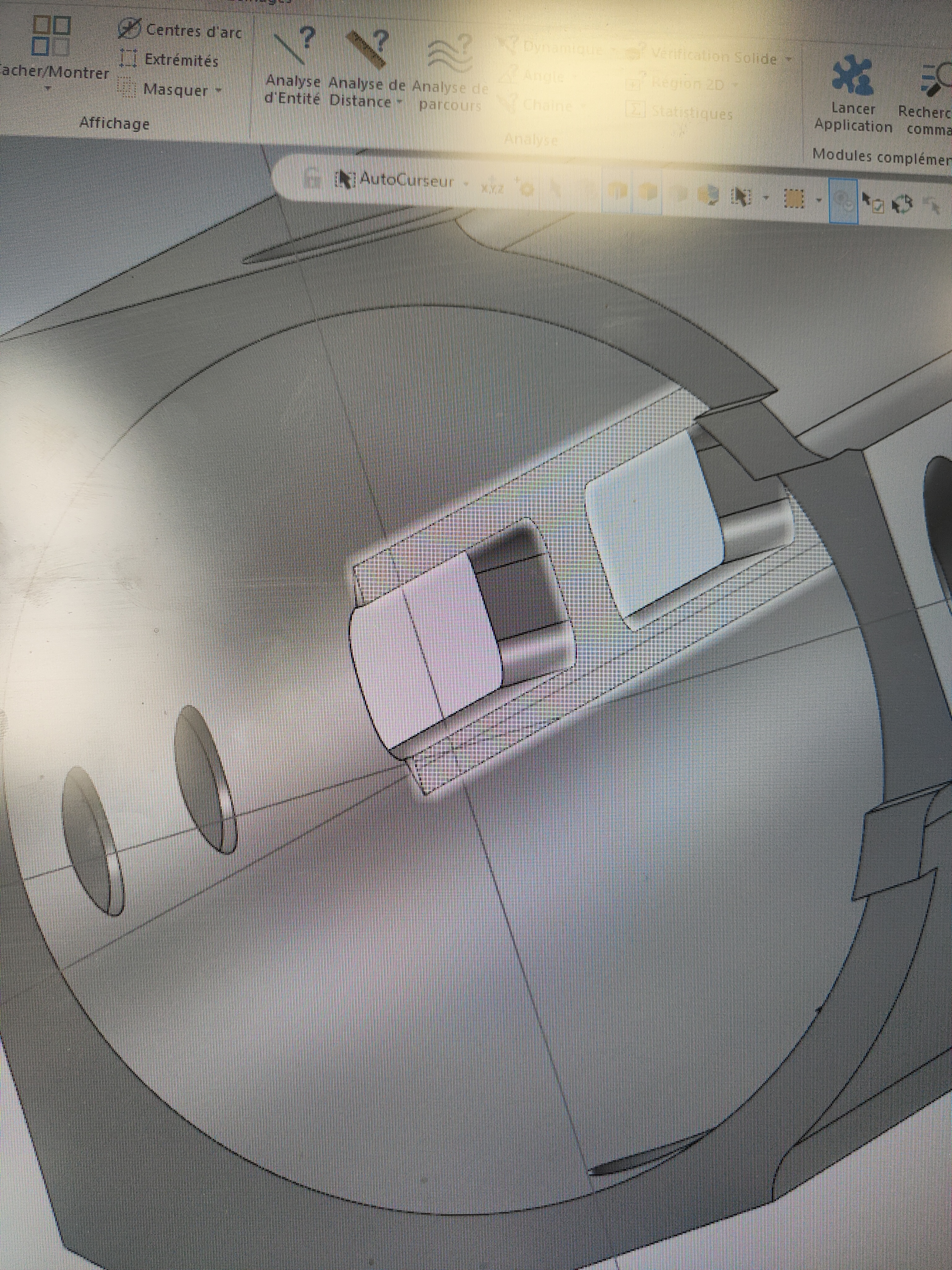Expand the Masquer dropdown arrow
This screenshot has height=1270, width=952.
[x=218, y=90]
